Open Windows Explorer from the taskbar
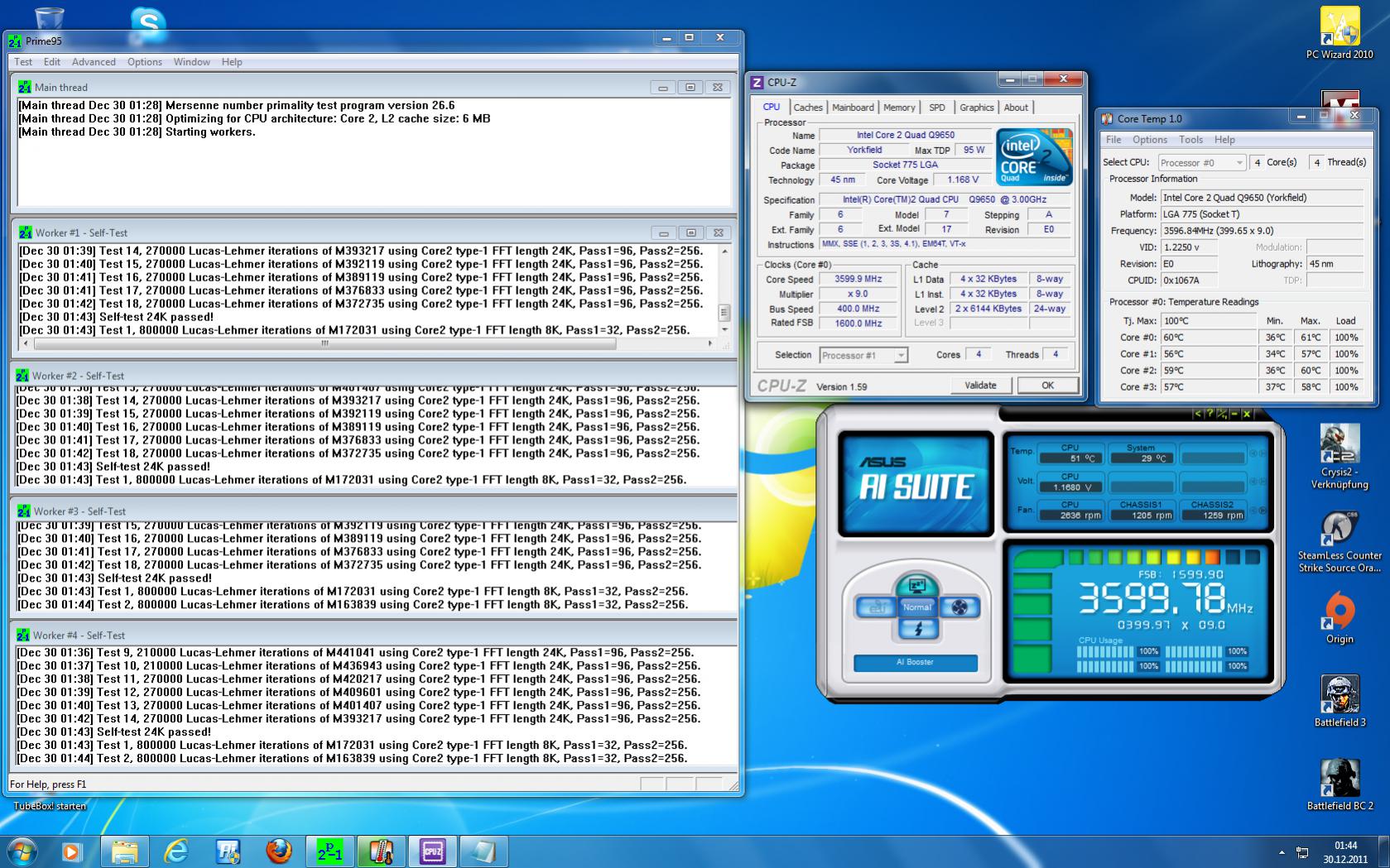The height and width of the screenshot is (868, 1390). pyautogui.click(x=125, y=851)
